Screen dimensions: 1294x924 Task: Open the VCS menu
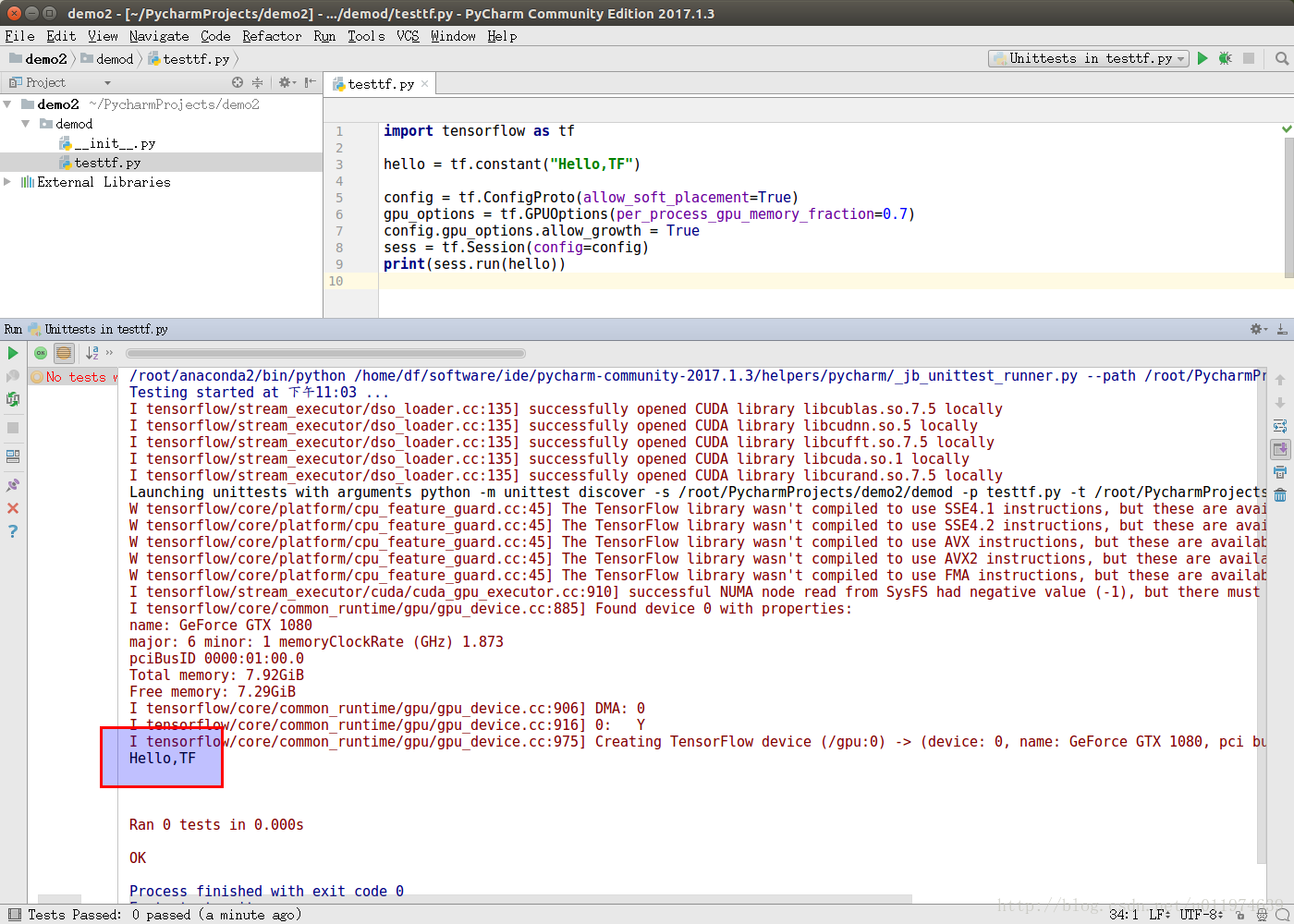[x=408, y=36]
